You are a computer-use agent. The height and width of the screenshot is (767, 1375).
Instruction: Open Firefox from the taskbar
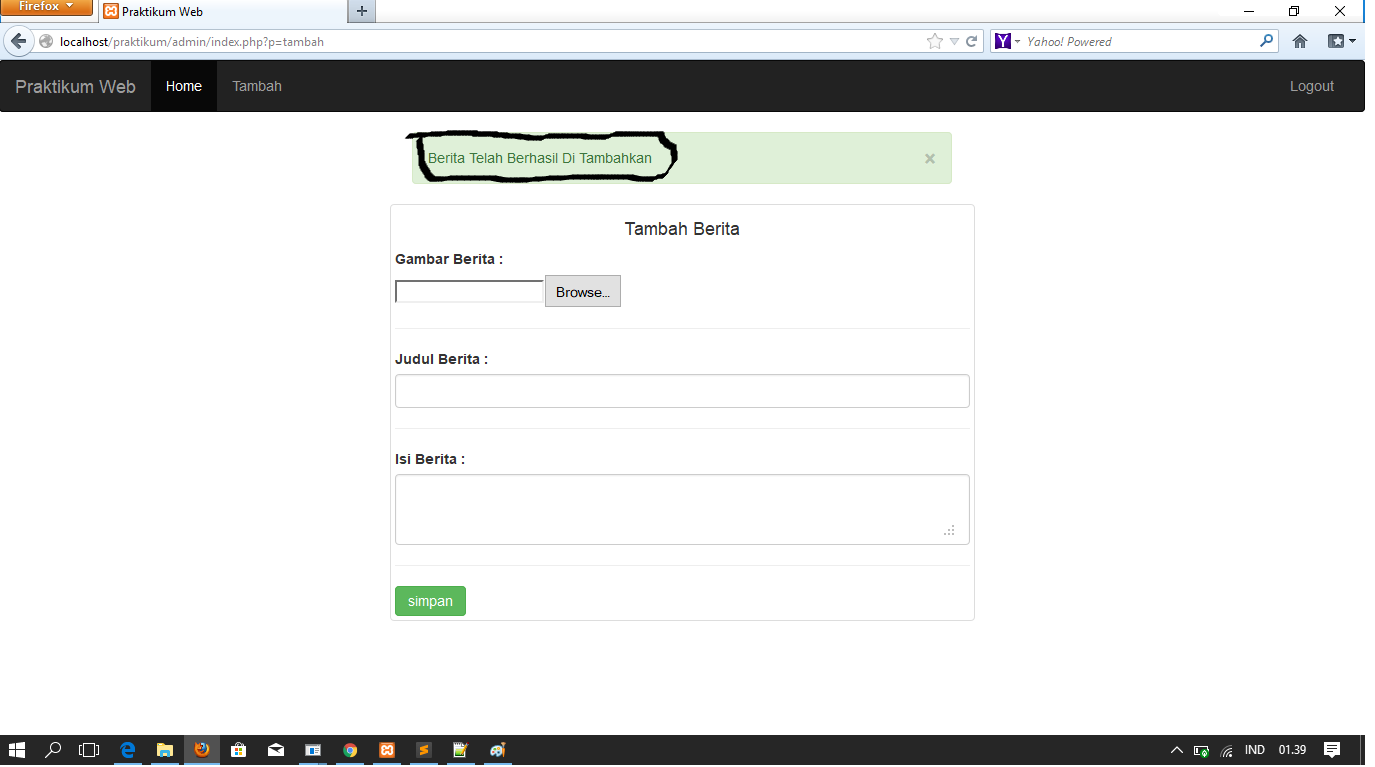pyautogui.click(x=202, y=750)
